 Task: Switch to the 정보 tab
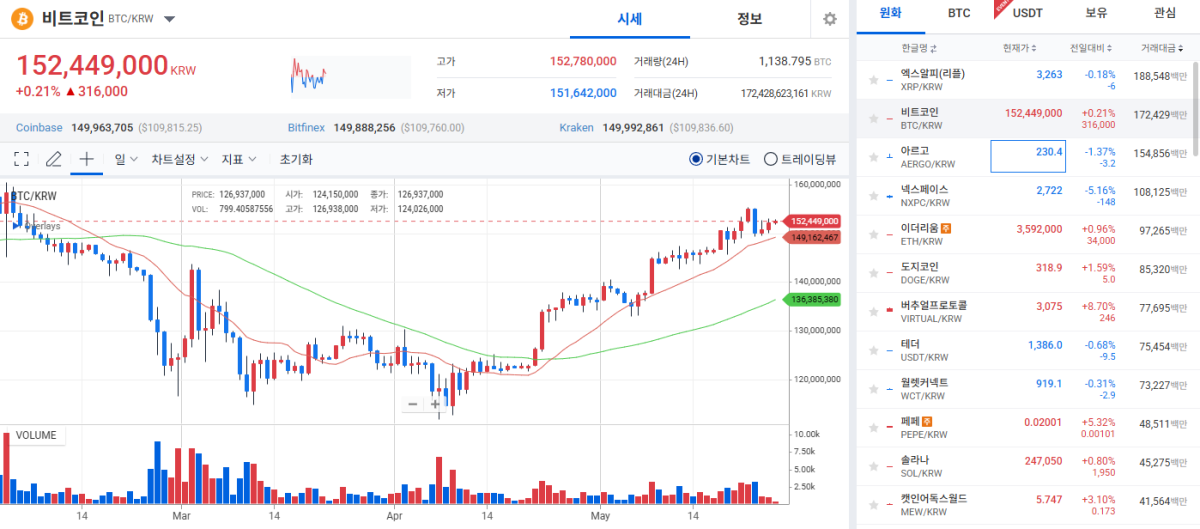pyautogui.click(x=749, y=19)
